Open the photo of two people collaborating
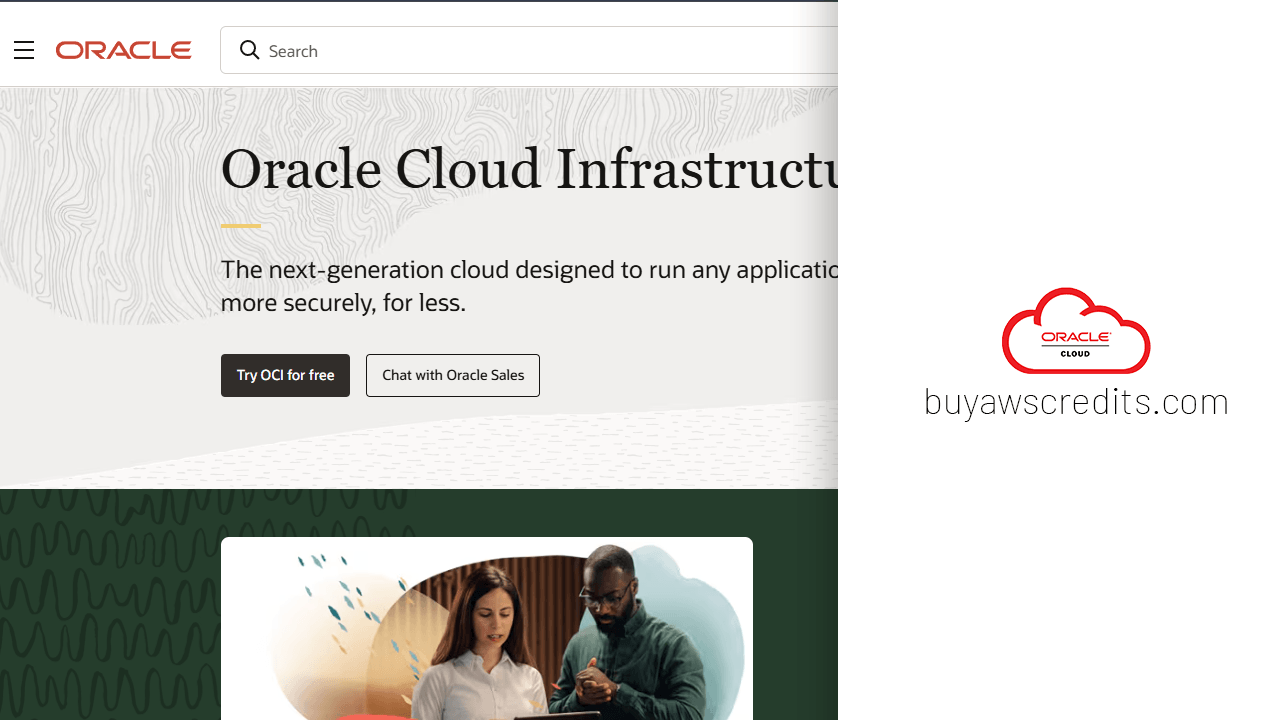The width and height of the screenshot is (1280, 720). [487, 628]
